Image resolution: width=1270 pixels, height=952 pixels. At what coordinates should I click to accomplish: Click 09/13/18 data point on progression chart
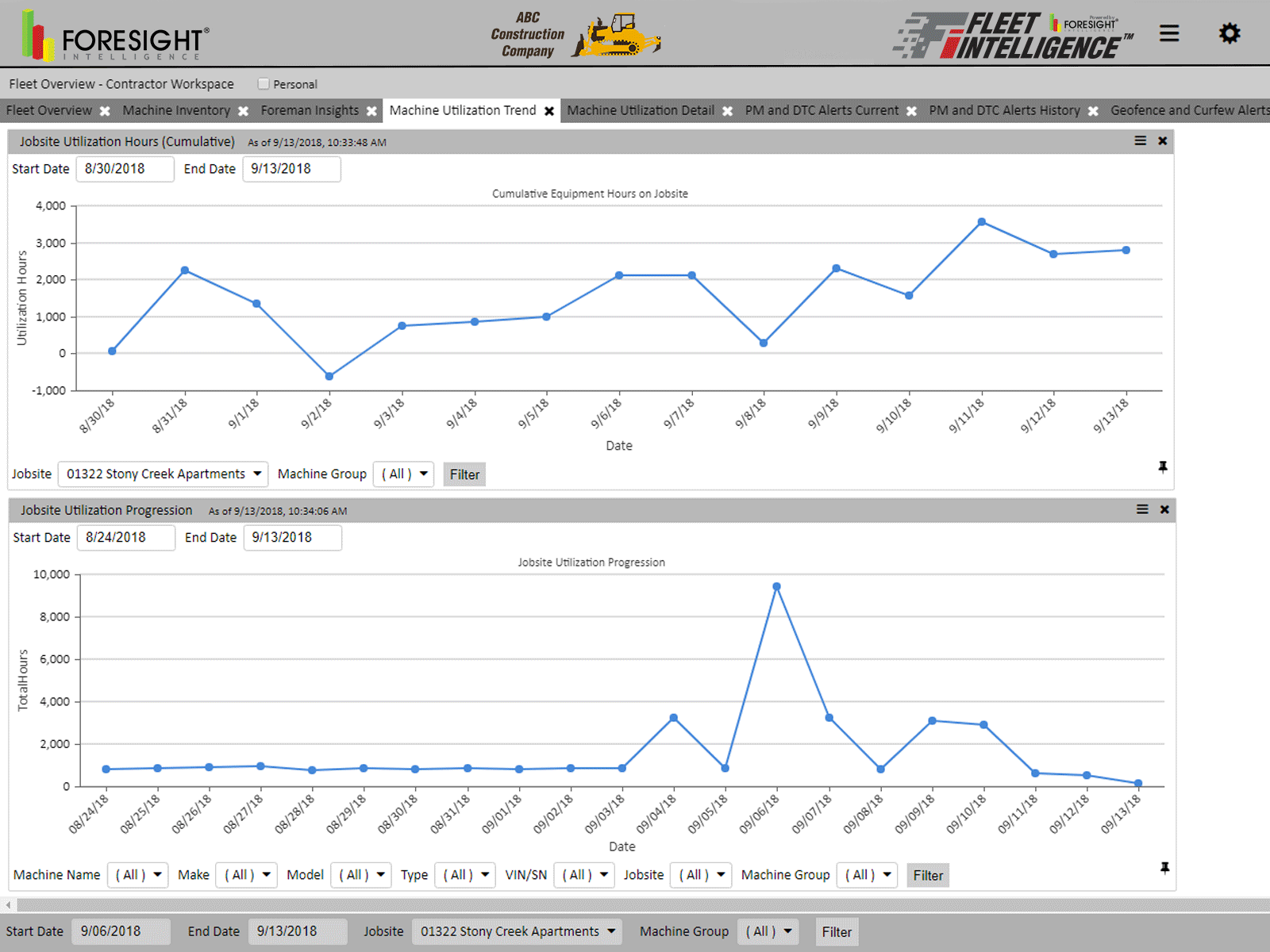pyautogui.click(x=1138, y=783)
